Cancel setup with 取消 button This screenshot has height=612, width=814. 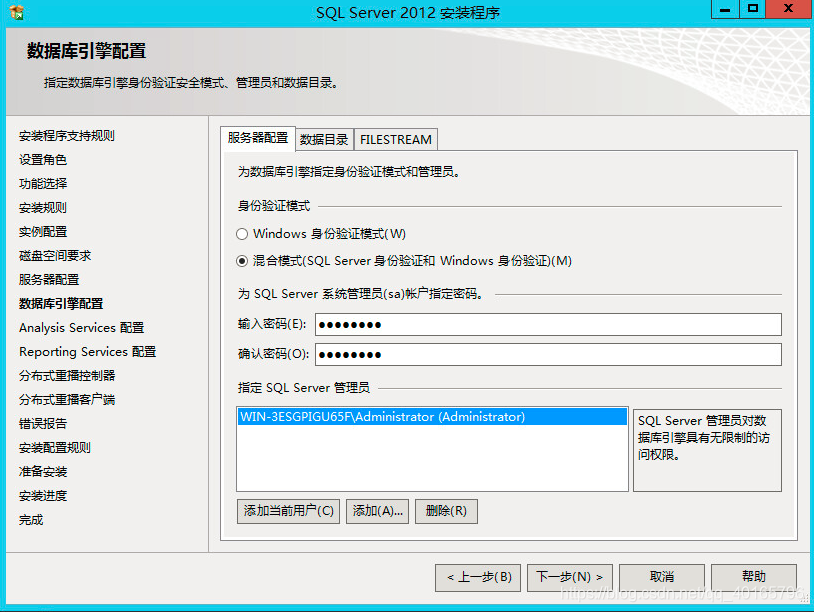pos(662,577)
